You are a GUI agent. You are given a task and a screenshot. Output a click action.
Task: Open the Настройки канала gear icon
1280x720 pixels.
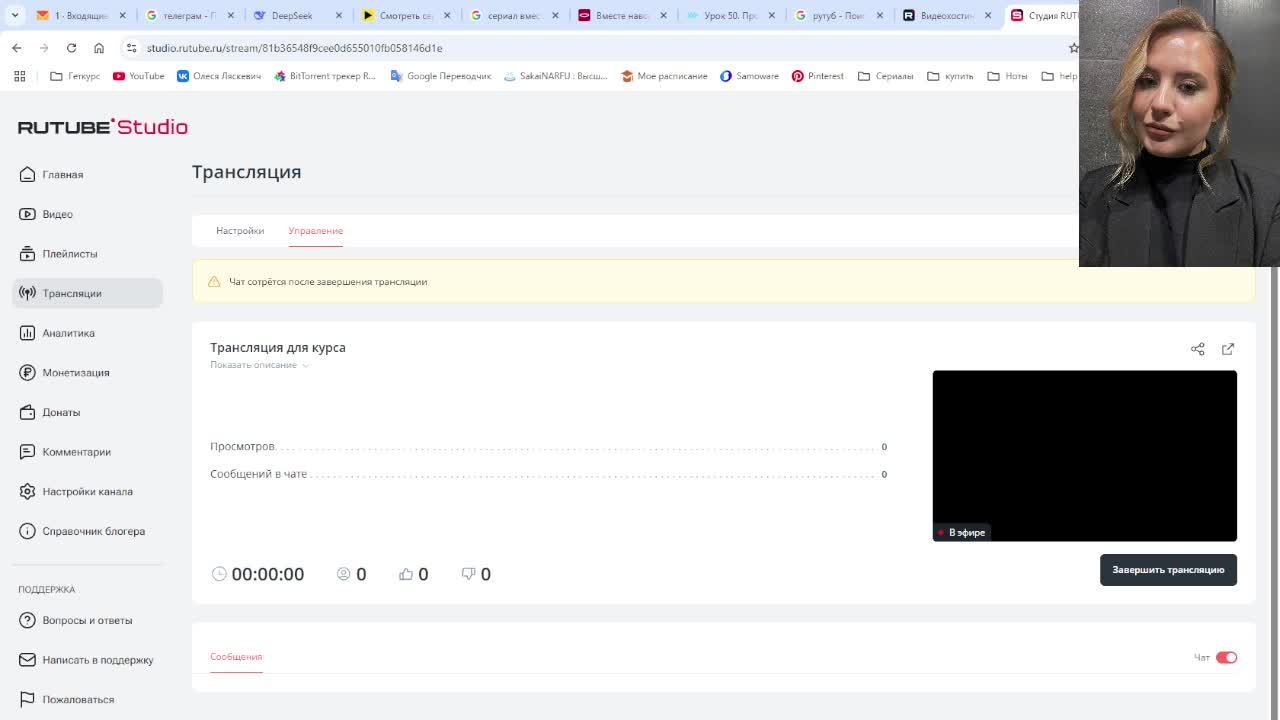[x=27, y=491]
